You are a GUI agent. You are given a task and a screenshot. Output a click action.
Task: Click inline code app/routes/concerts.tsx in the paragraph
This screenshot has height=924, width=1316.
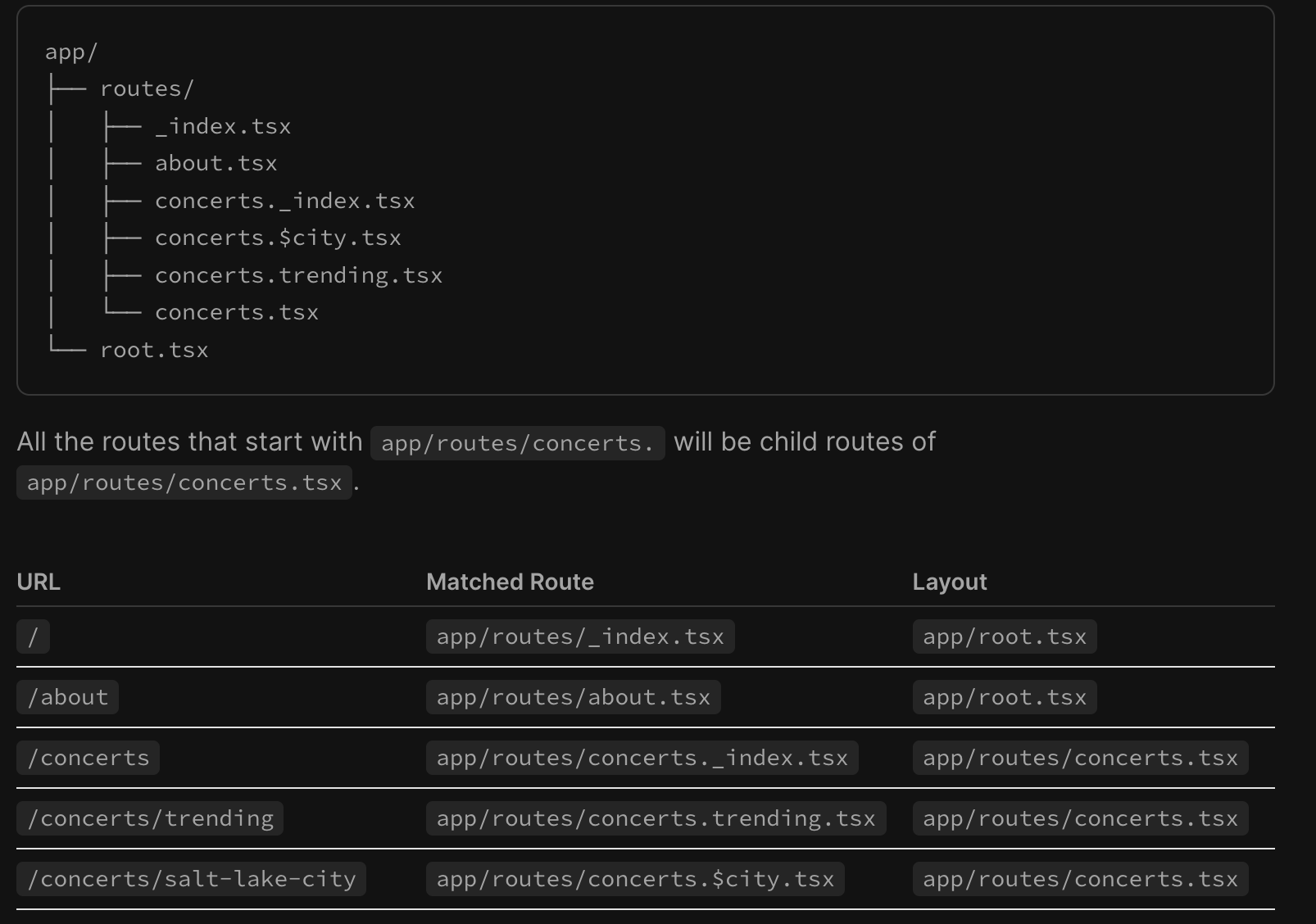tap(184, 482)
